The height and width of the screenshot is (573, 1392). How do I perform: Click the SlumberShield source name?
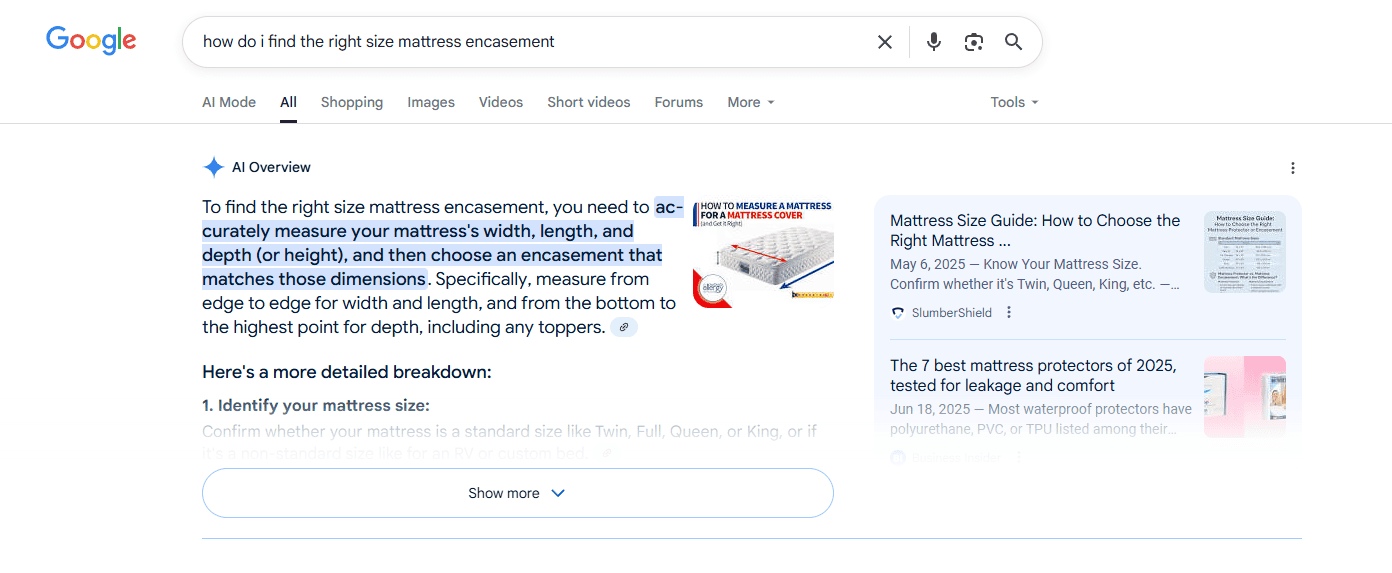tap(951, 312)
